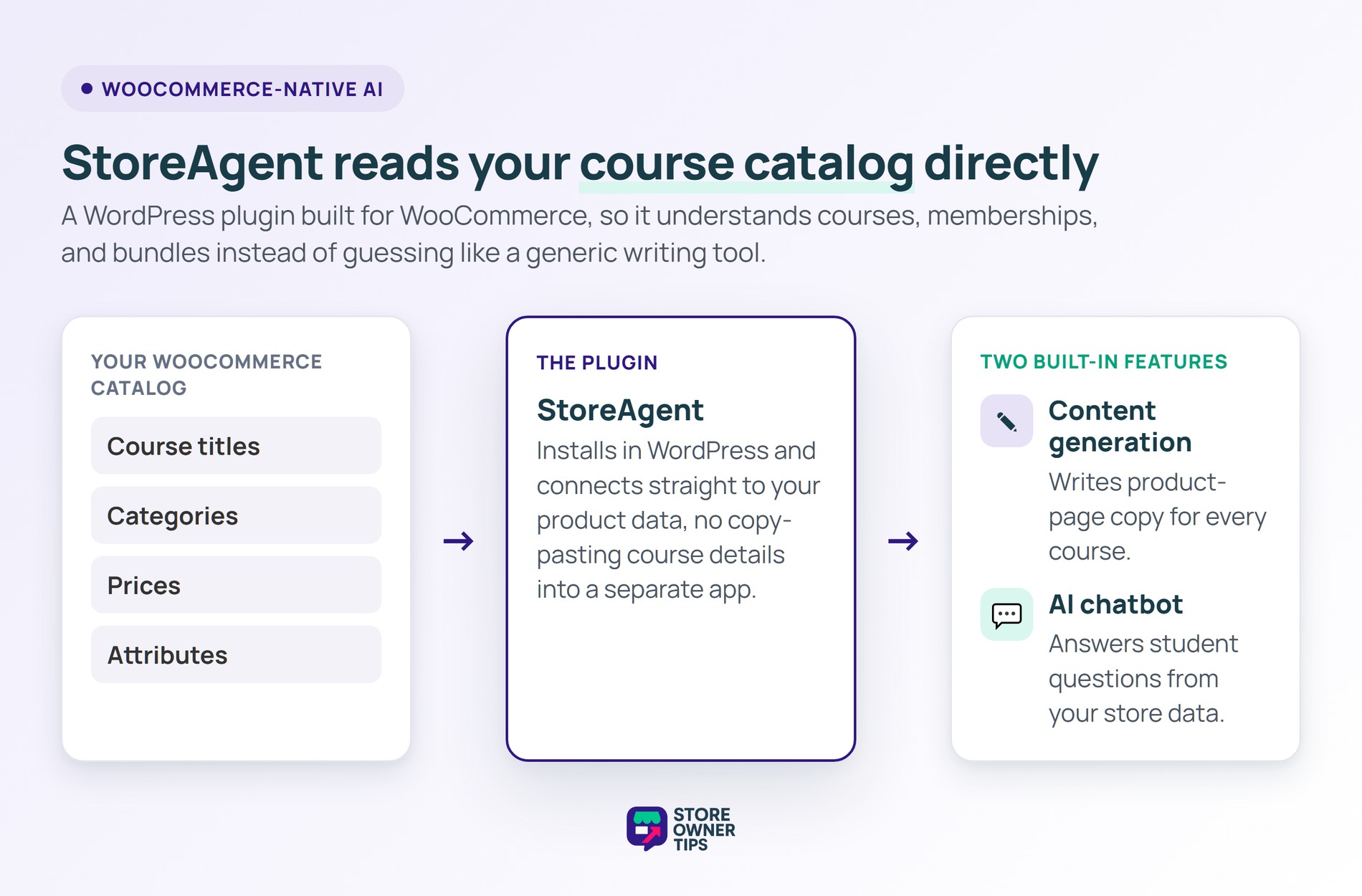Select the Categories item
Image resolution: width=1362 pixels, height=896 pixels.
(236, 515)
